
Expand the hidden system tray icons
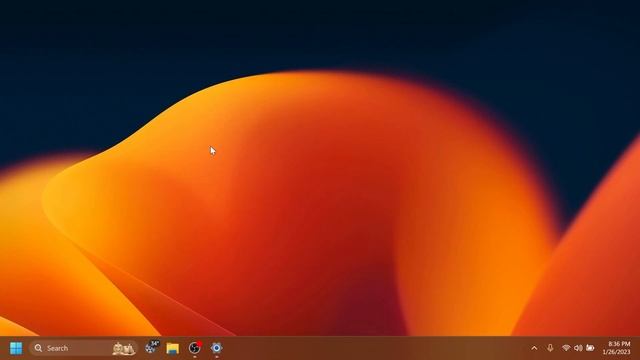coord(534,348)
